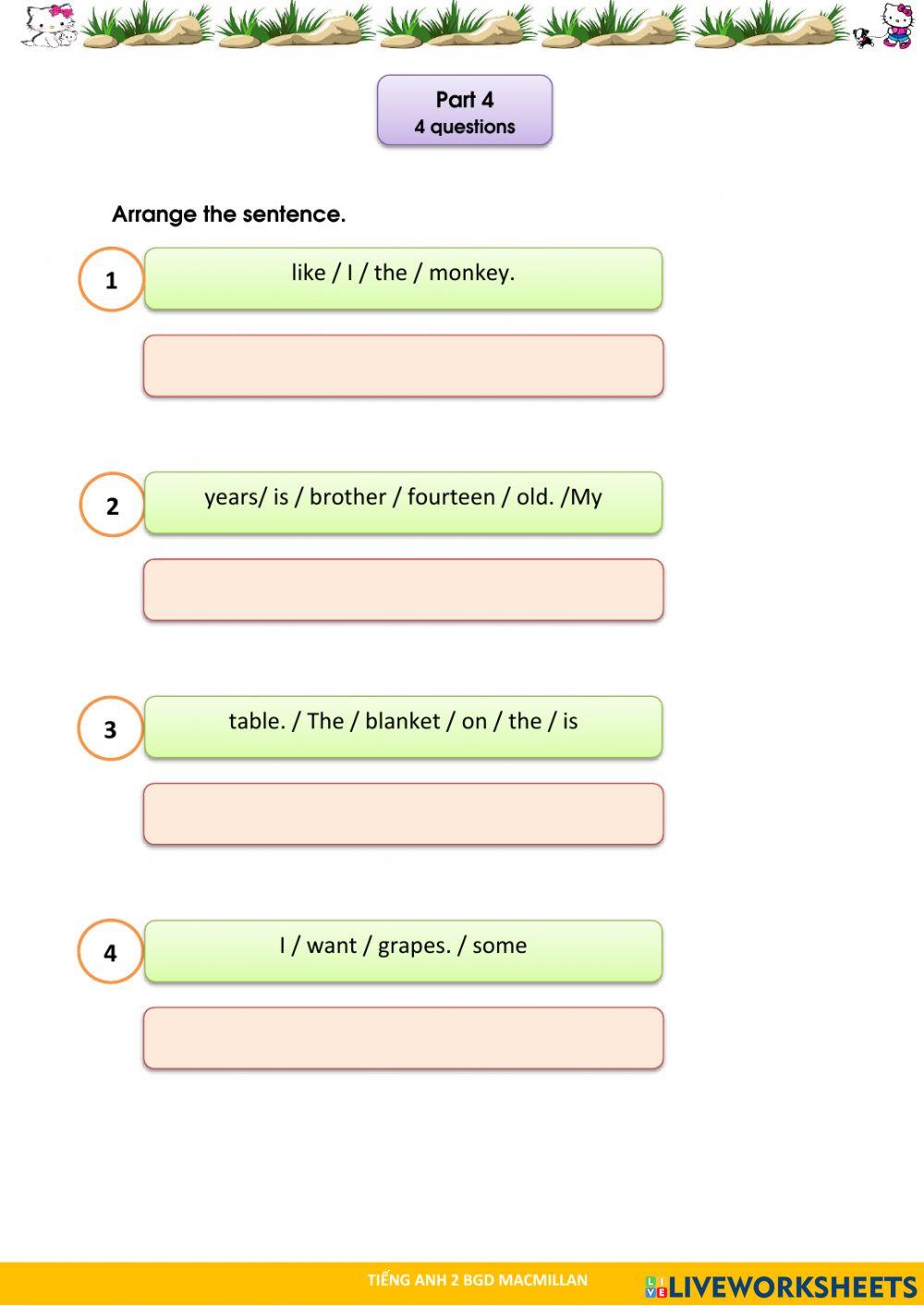Click the Hello Kitty cat icon top-left
Image resolution: width=924 pixels, height=1306 pixels.
coord(49,25)
